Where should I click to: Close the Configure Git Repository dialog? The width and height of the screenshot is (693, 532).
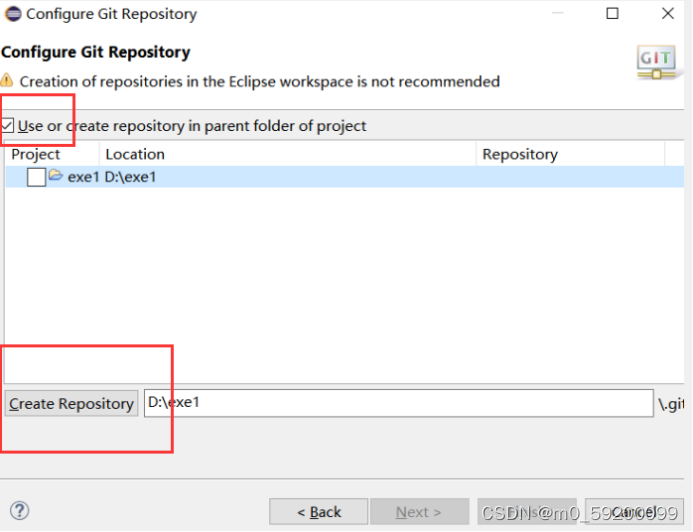tap(668, 13)
